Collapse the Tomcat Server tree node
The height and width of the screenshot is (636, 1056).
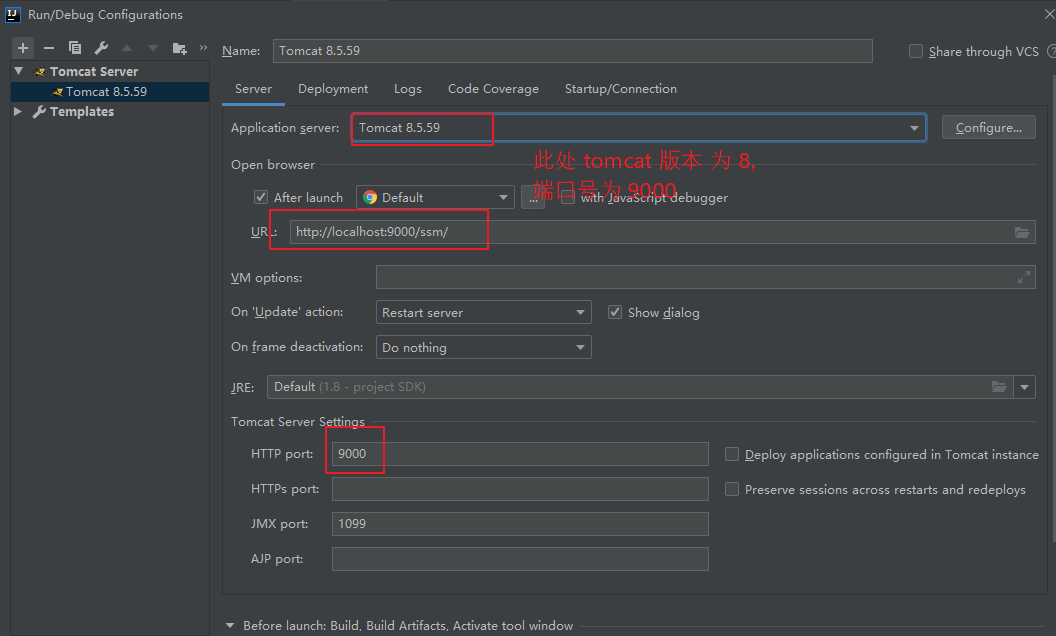(x=19, y=71)
